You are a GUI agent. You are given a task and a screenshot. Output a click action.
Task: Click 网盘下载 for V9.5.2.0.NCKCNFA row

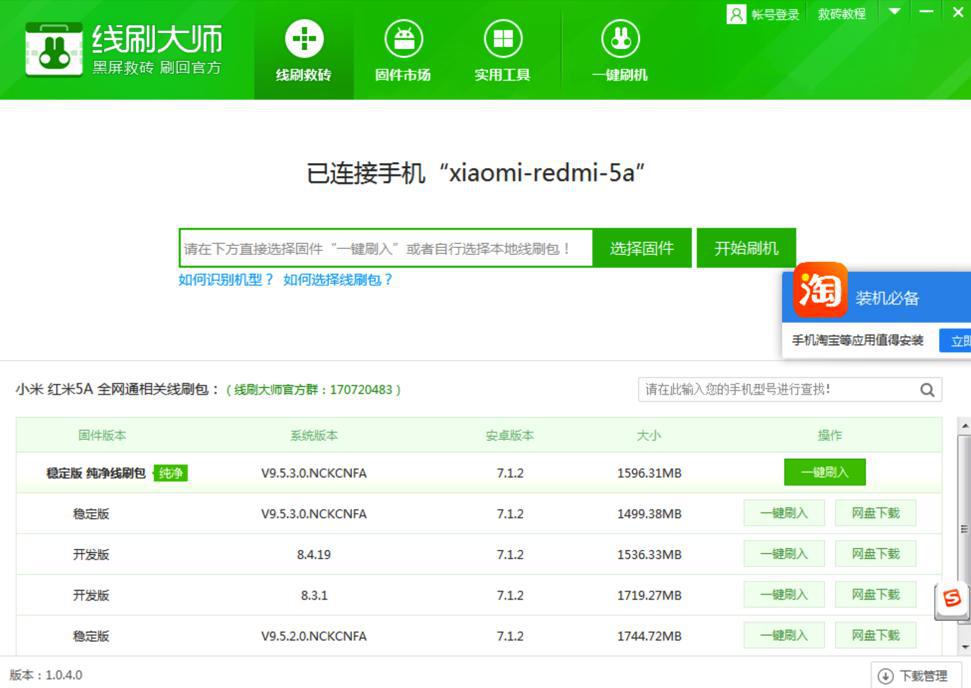(x=876, y=635)
